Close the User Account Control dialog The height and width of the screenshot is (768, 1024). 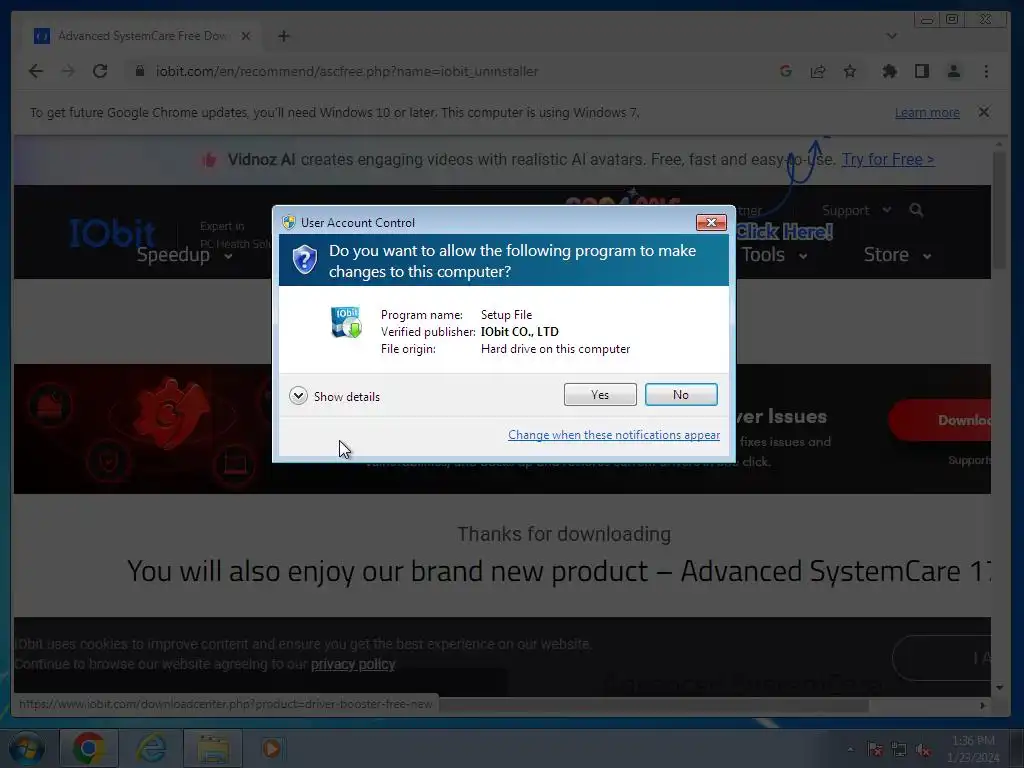pos(711,223)
